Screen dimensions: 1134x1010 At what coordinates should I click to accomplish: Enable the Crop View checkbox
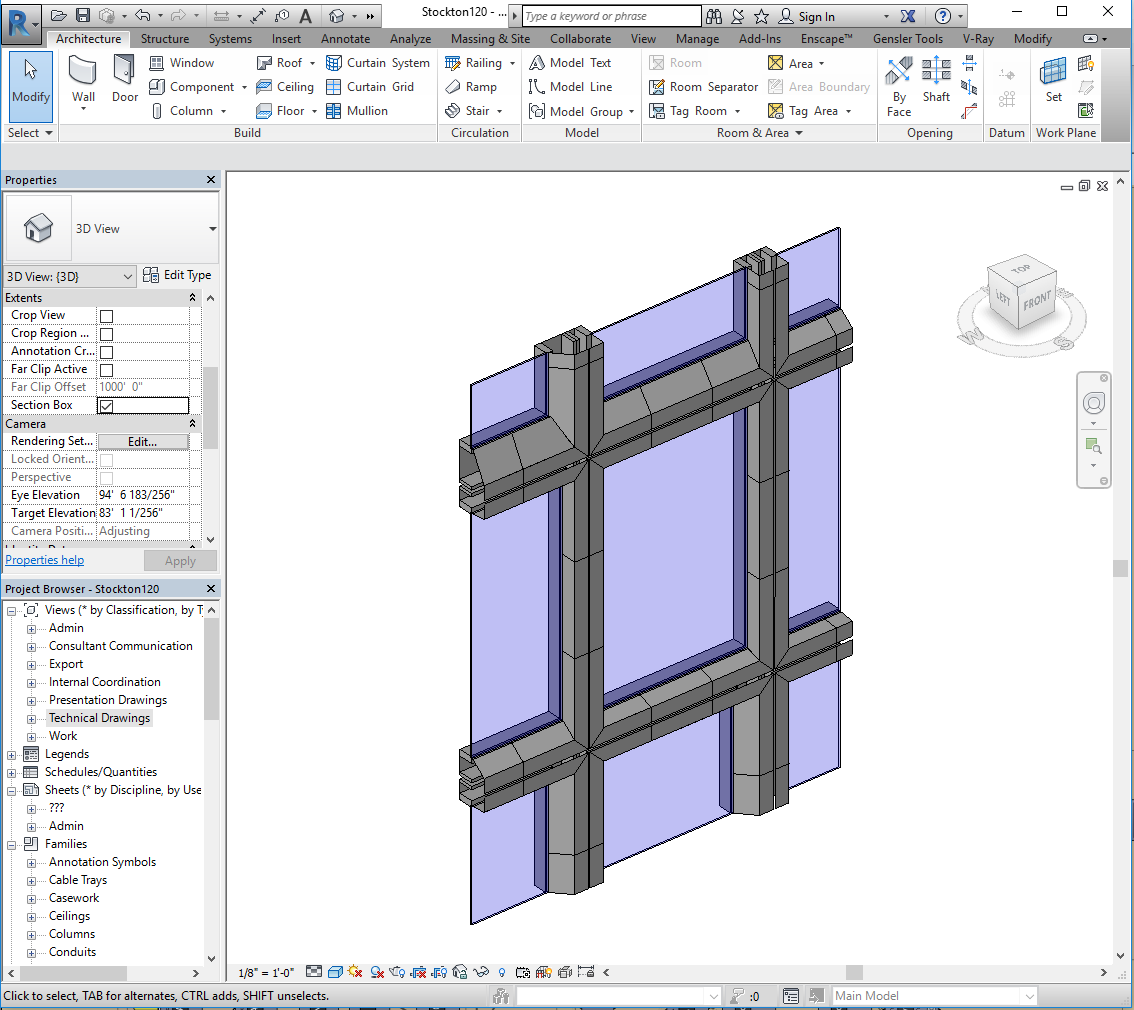point(106,316)
